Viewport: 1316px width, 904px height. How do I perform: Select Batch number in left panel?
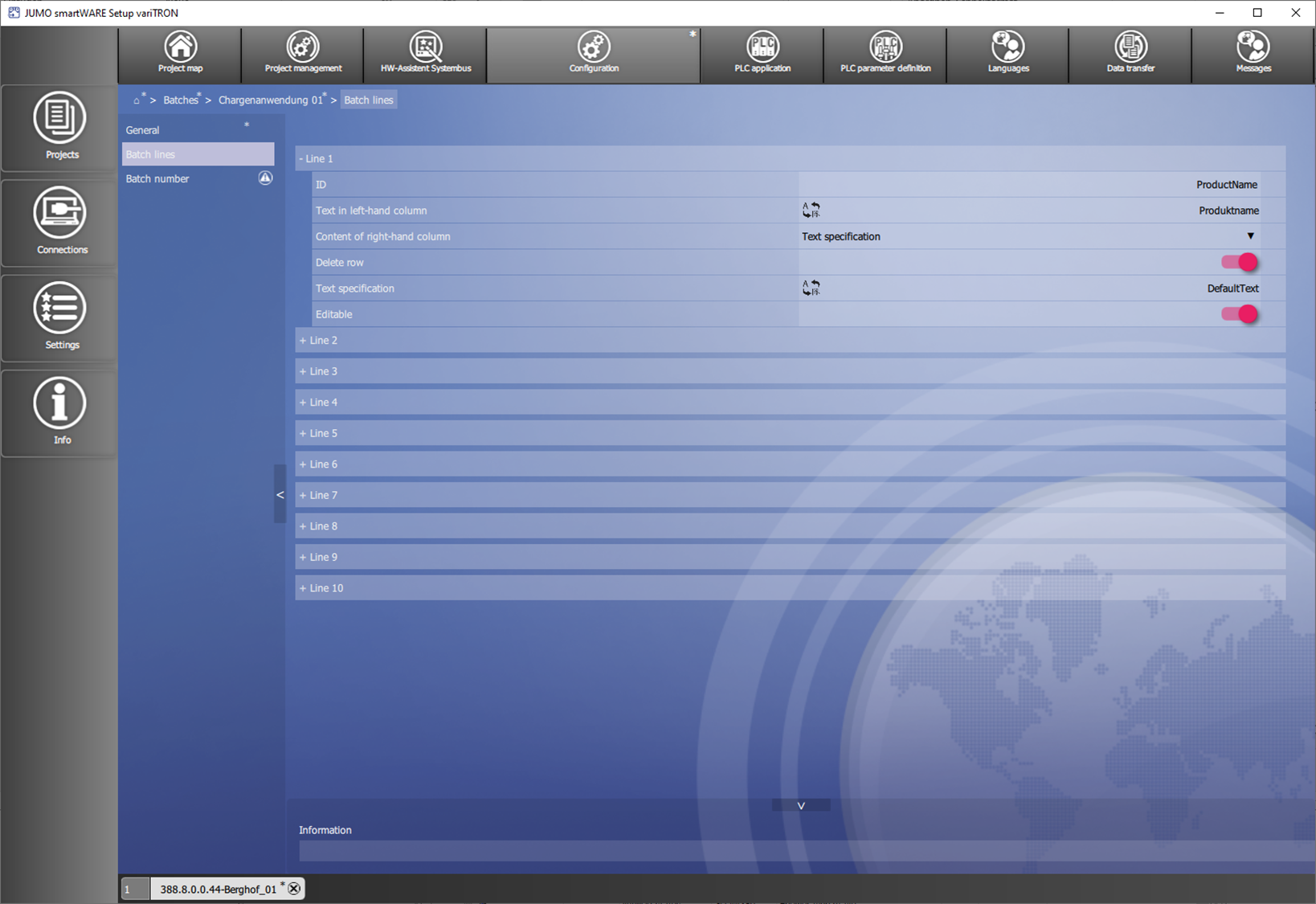click(x=157, y=179)
